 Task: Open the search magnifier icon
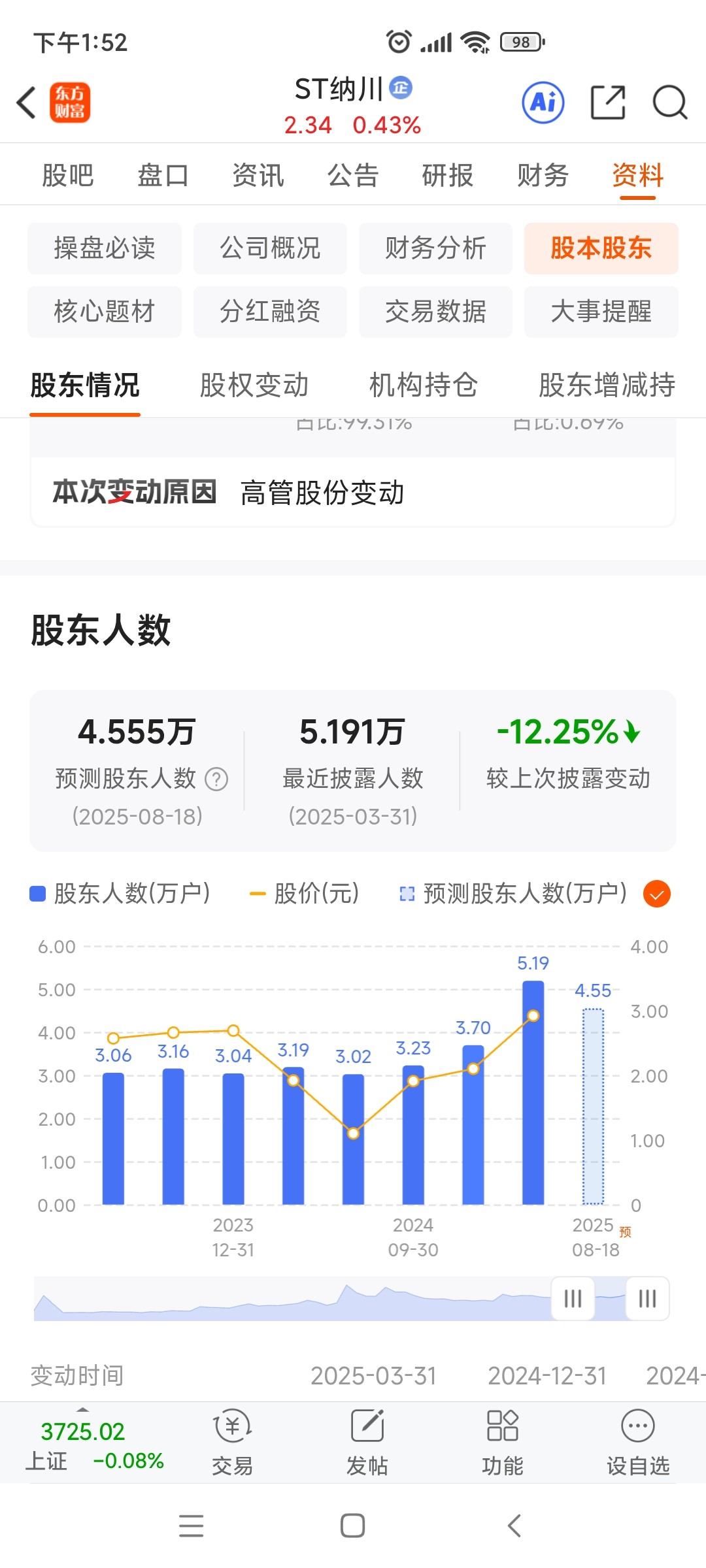pyautogui.click(x=670, y=103)
